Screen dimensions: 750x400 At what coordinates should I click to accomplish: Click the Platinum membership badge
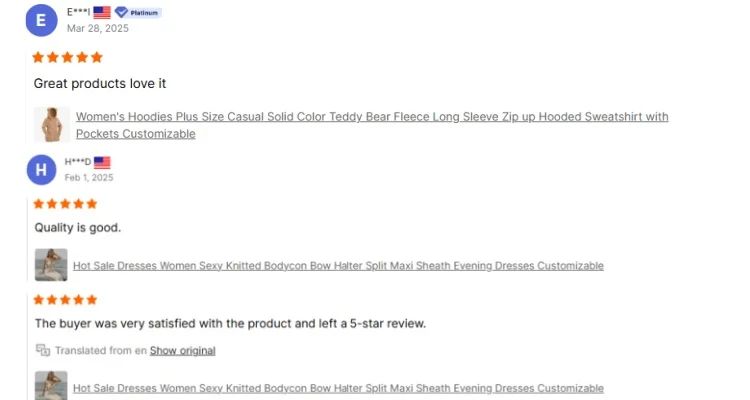tap(138, 12)
